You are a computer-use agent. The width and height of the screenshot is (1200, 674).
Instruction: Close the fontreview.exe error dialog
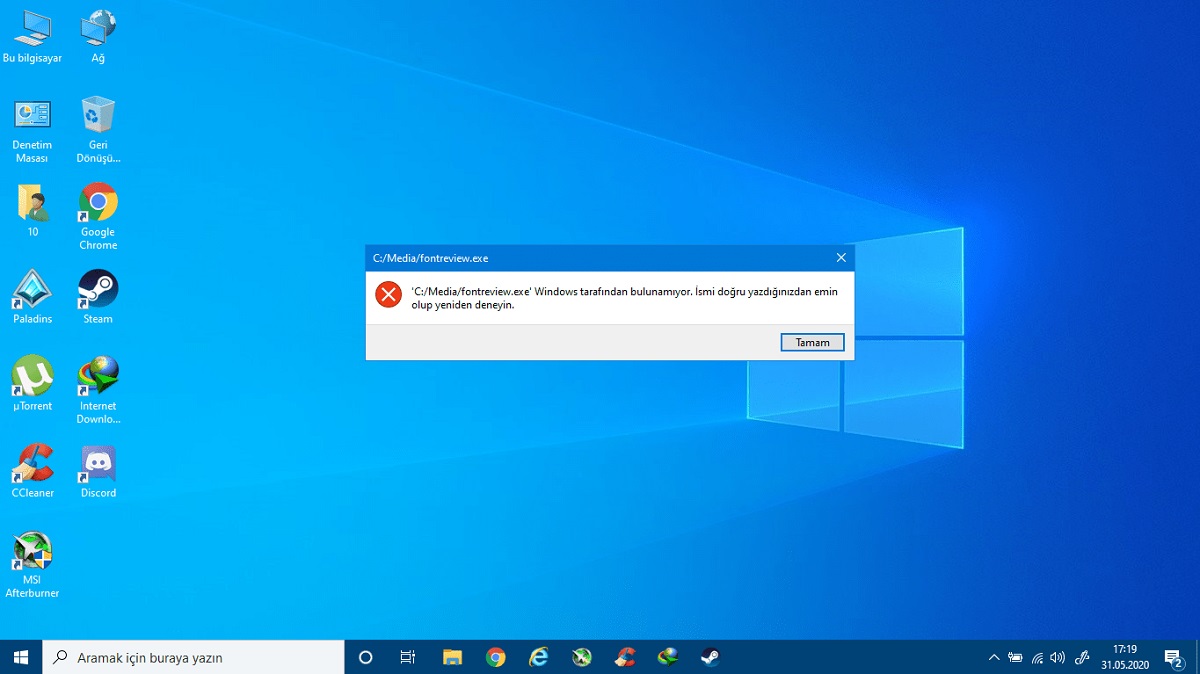[841, 258]
